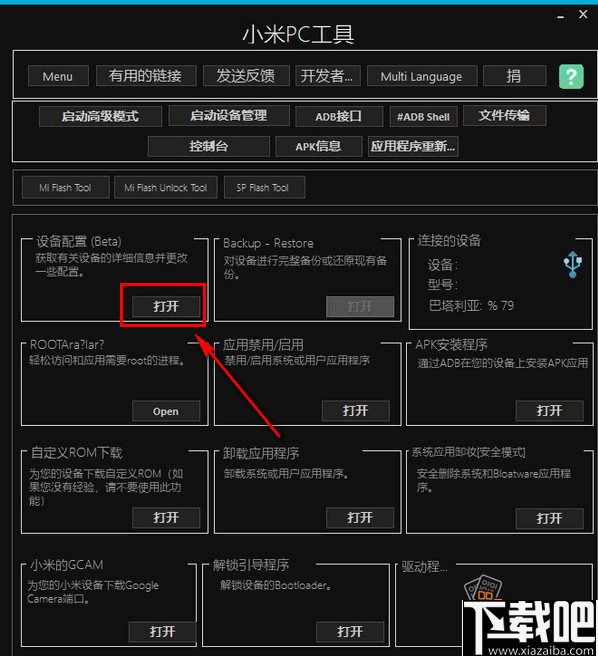Viewport: 598px width, 656px height.
Task: Click 打开 under 小米的GCAM
Action: coord(163,632)
